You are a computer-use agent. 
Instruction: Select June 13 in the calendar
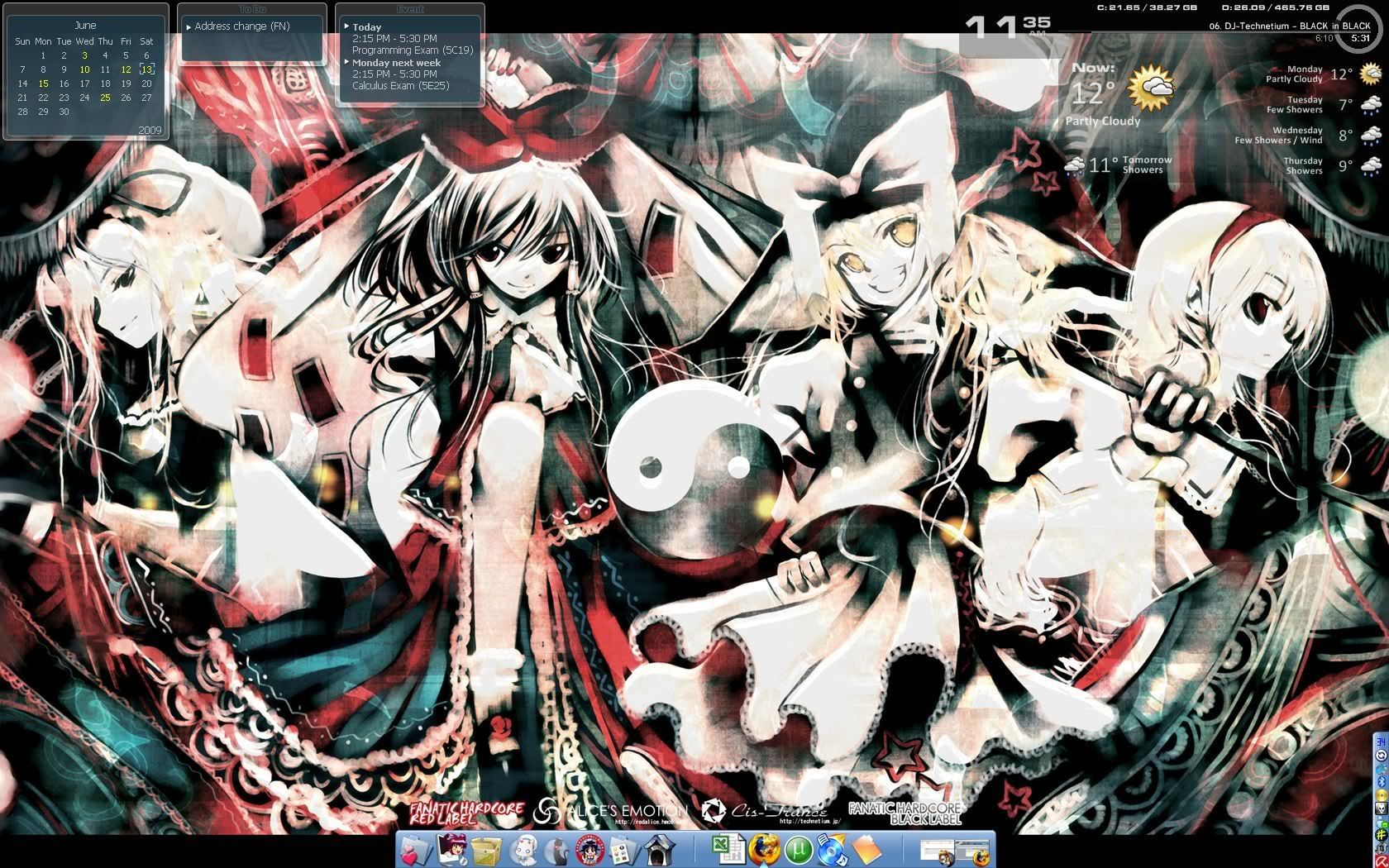click(146, 69)
